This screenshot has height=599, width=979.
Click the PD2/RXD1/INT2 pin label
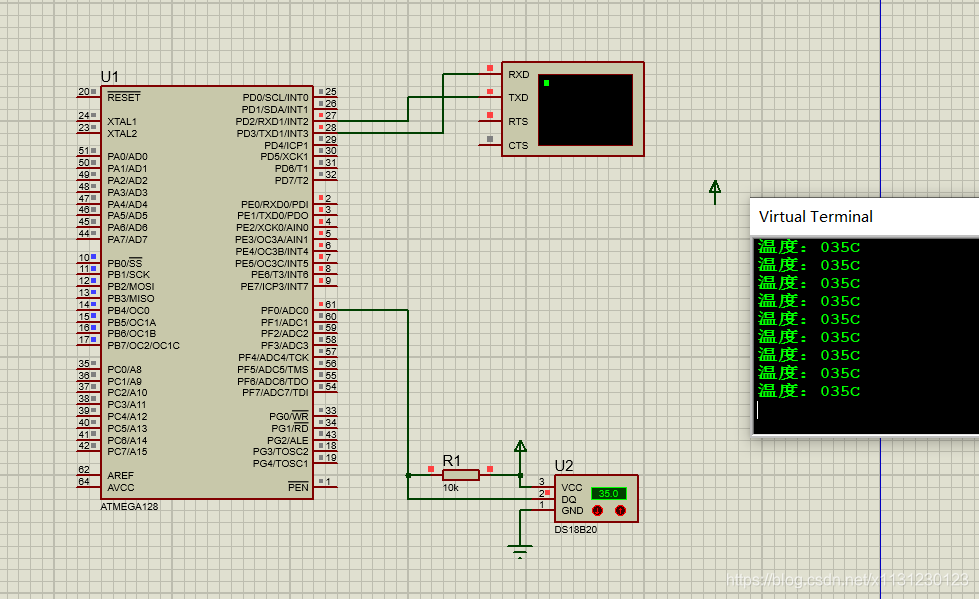272,121
